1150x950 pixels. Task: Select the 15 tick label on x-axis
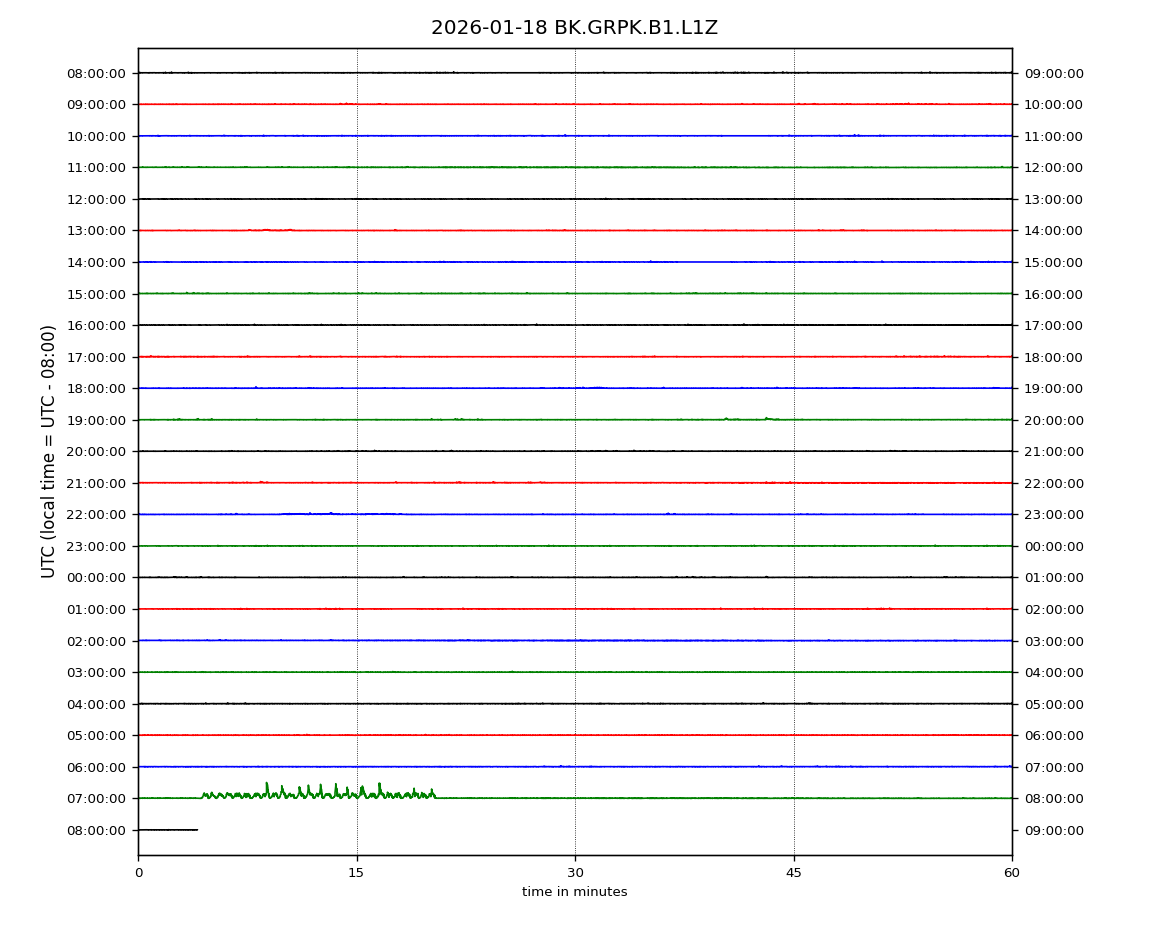[356, 873]
